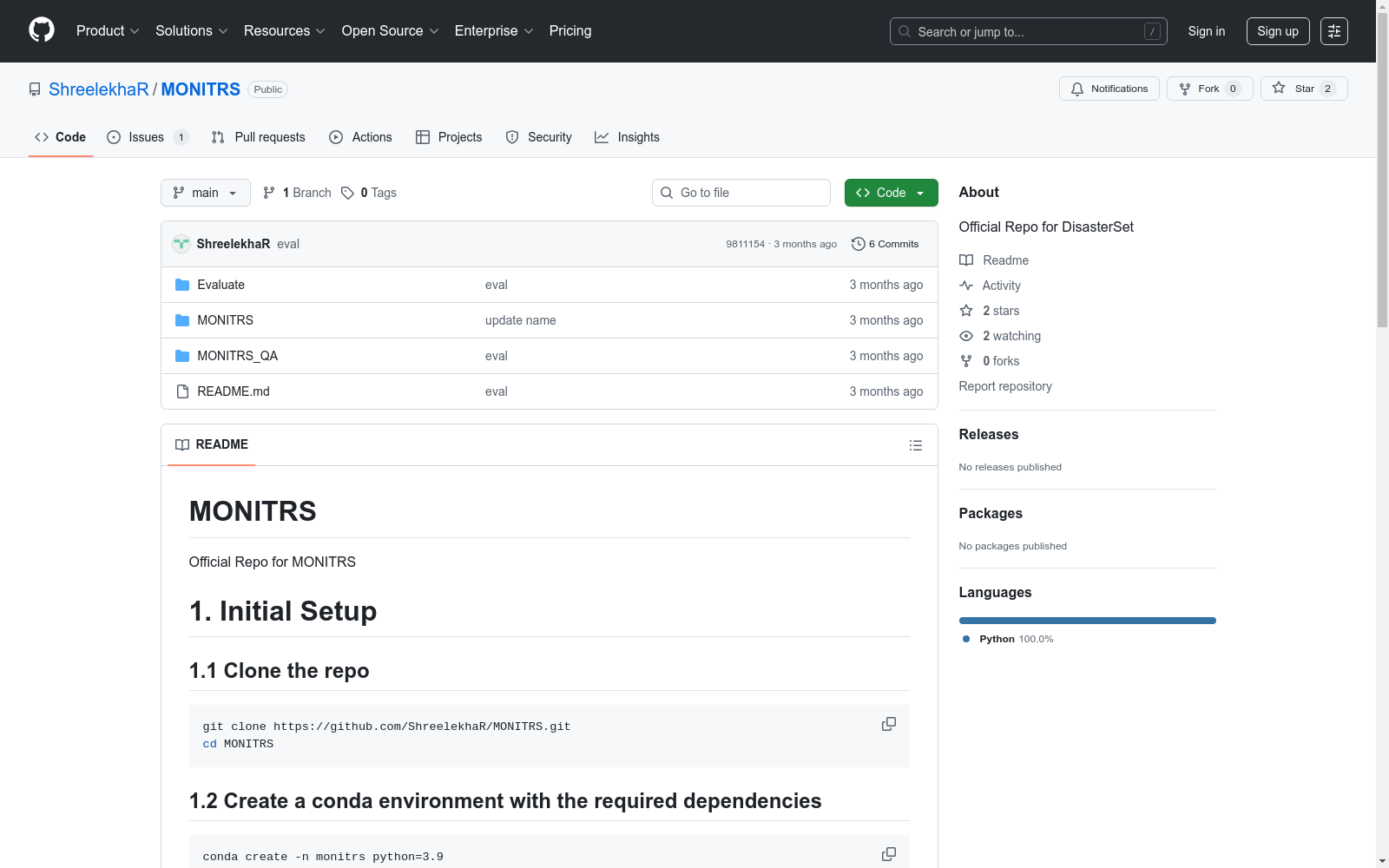
Task: Click the Python 100.0% language link
Action: click(x=1009, y=639)
